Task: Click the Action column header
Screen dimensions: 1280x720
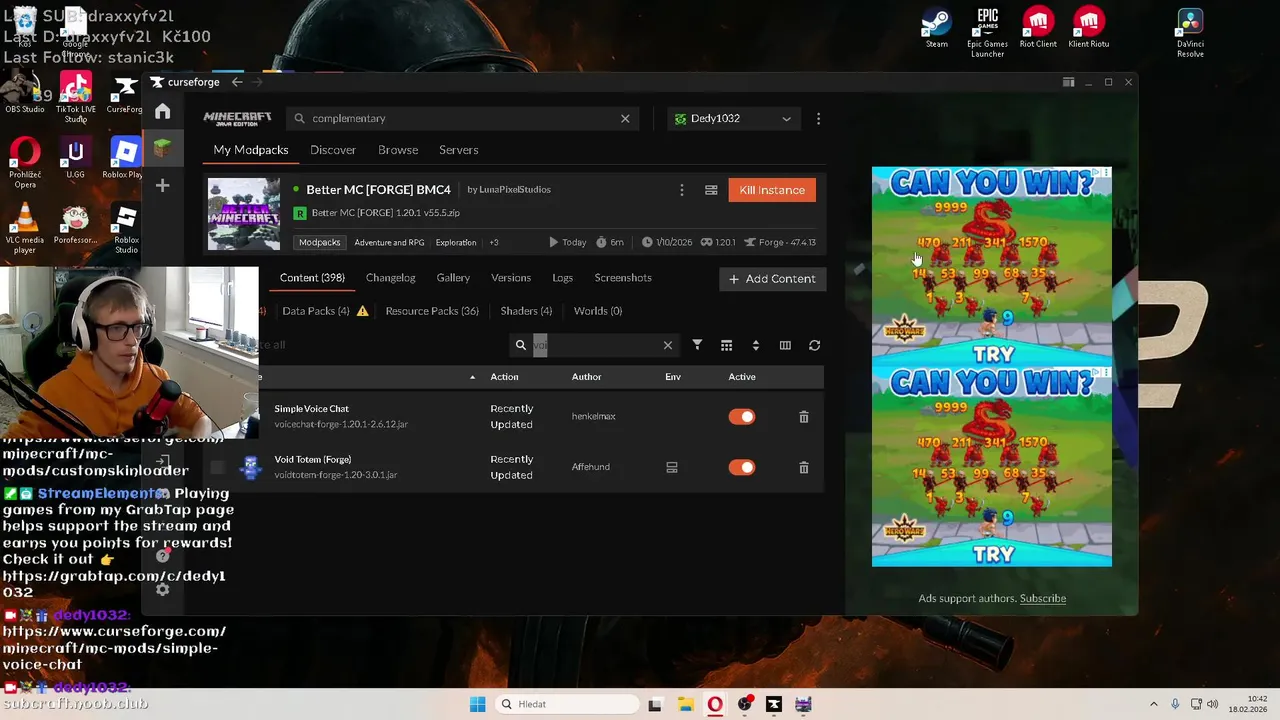Action: [504, 377]
